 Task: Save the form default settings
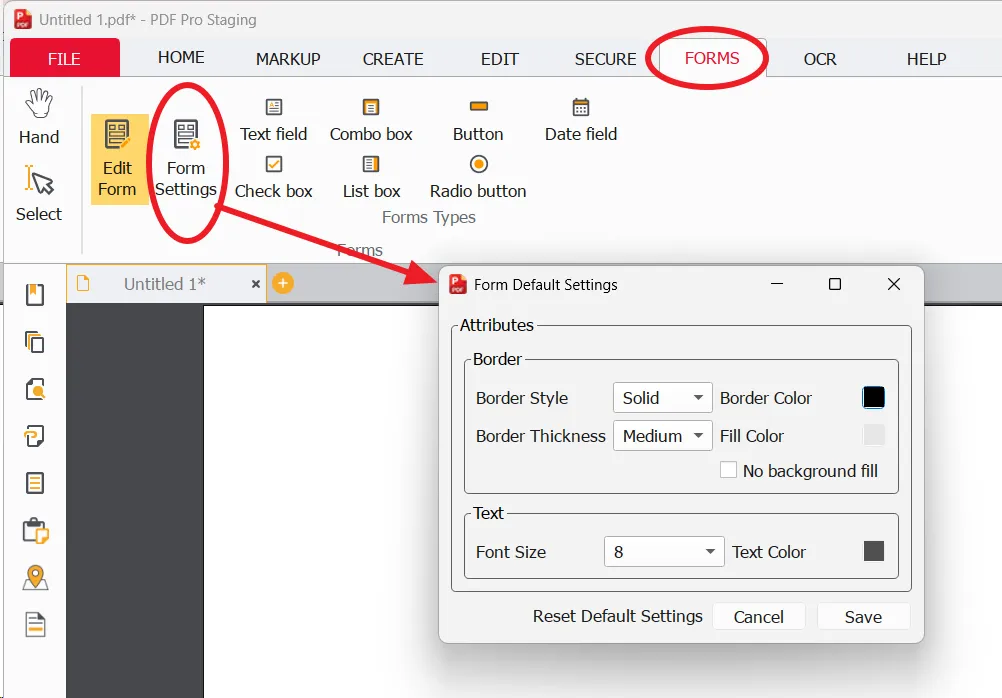click(x=863, y=617)
